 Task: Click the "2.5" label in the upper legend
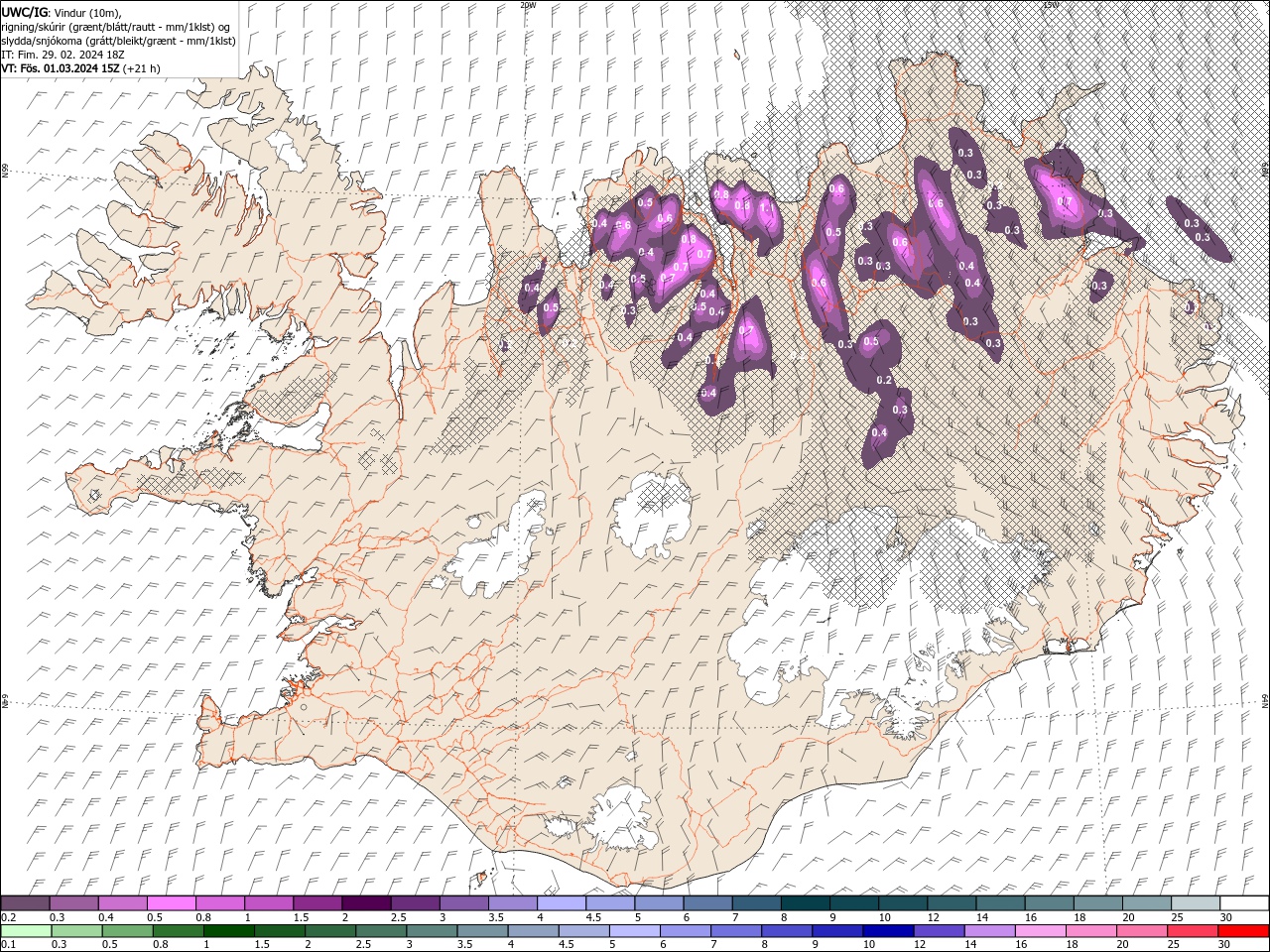click(399, 917)
